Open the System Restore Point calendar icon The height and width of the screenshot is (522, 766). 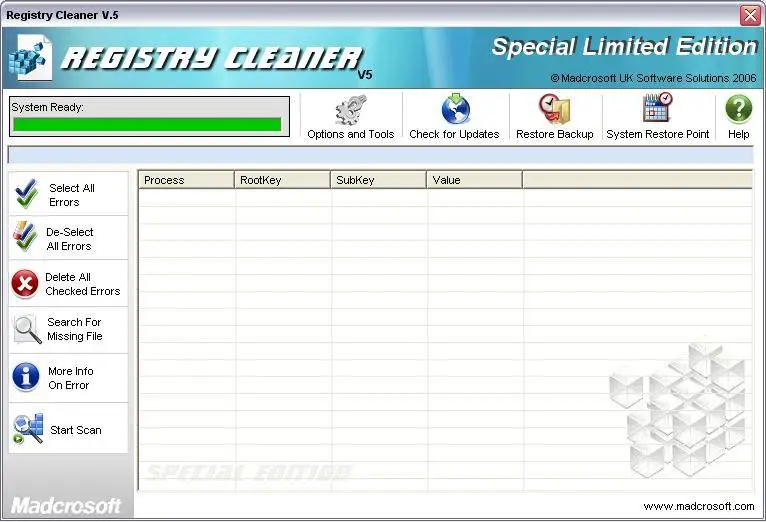[x=658, y=107]
